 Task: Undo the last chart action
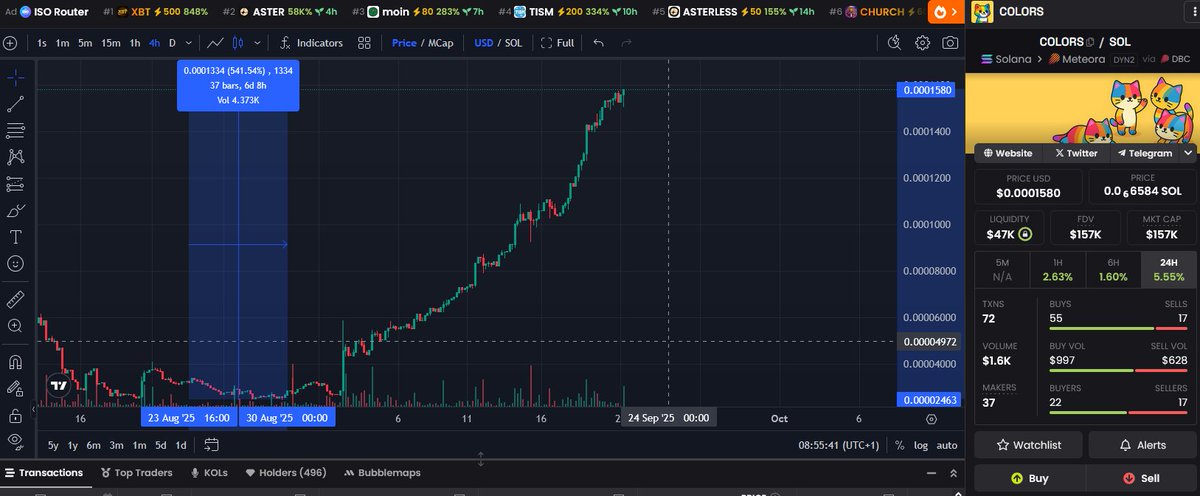pos(598,43)
